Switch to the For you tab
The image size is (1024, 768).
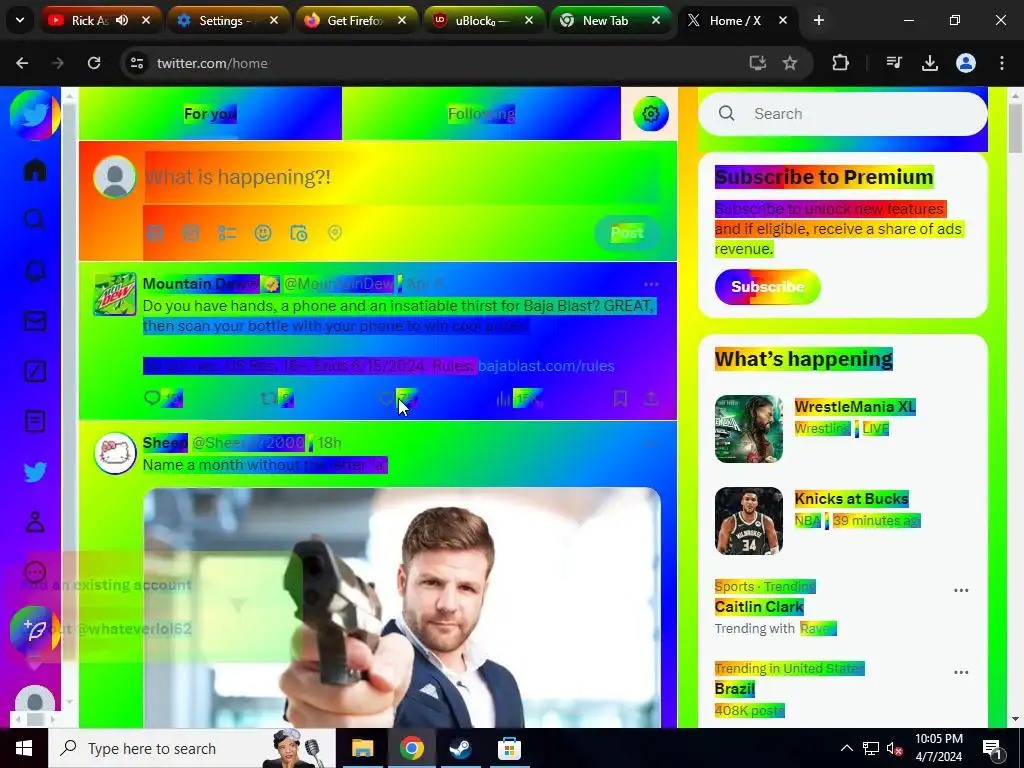[210, 114]
